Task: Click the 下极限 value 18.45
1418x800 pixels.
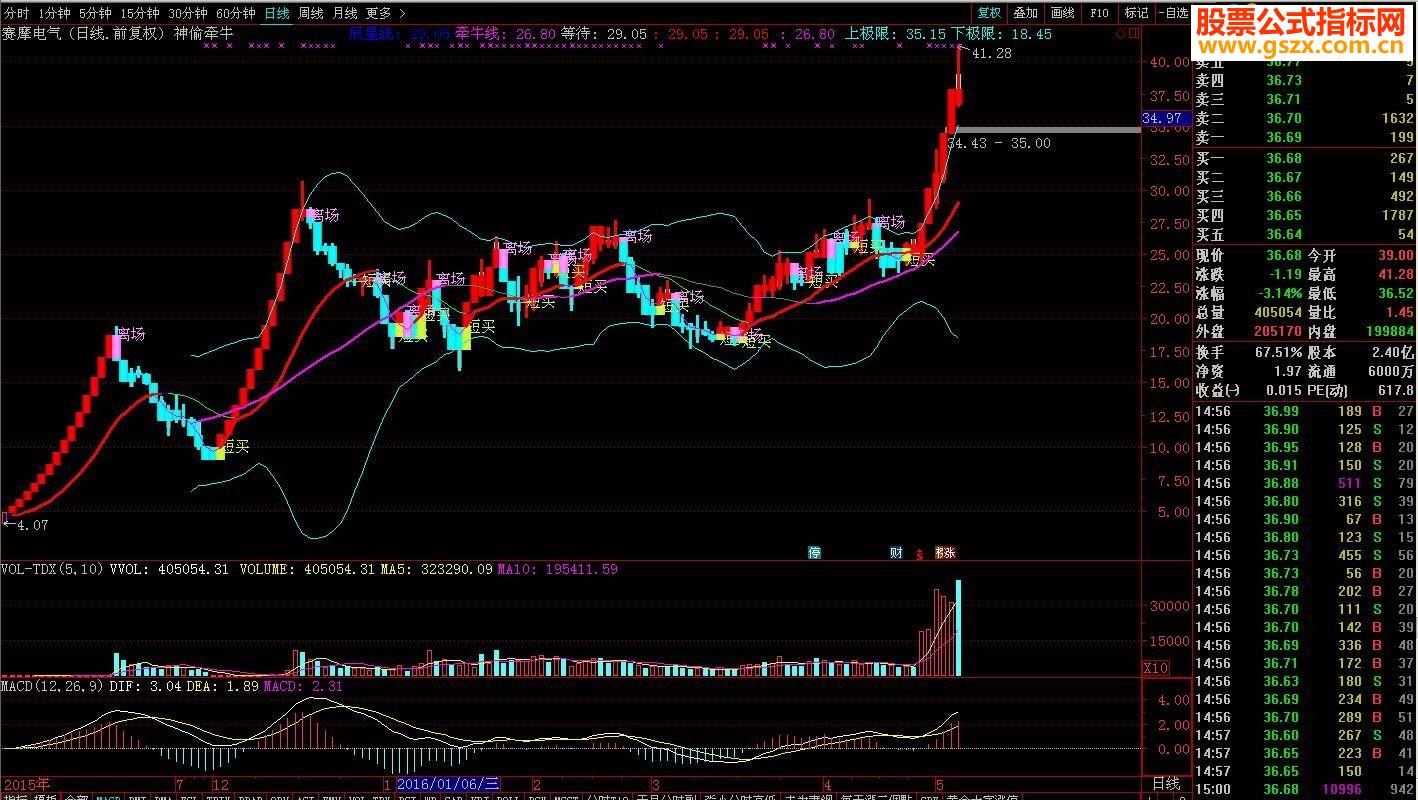Action: (x=1032, y=33)
